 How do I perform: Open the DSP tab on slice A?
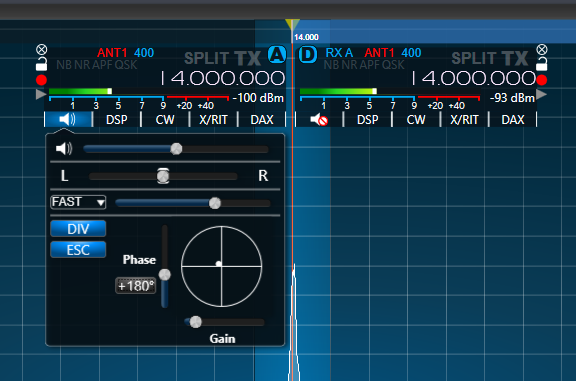[116, 120]
